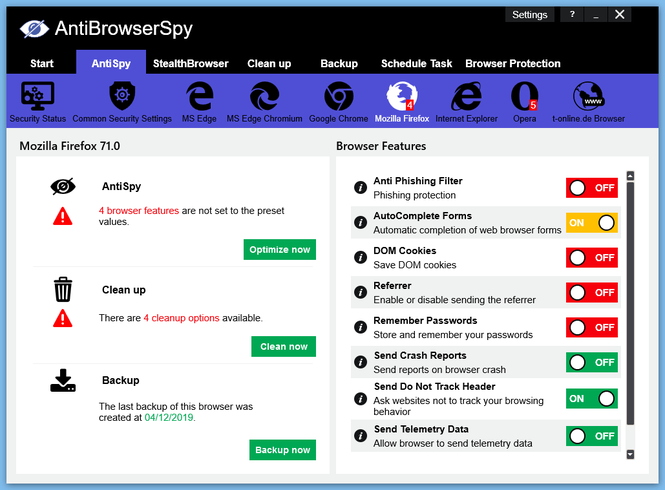Click the Clean now button

pos(283,347)
